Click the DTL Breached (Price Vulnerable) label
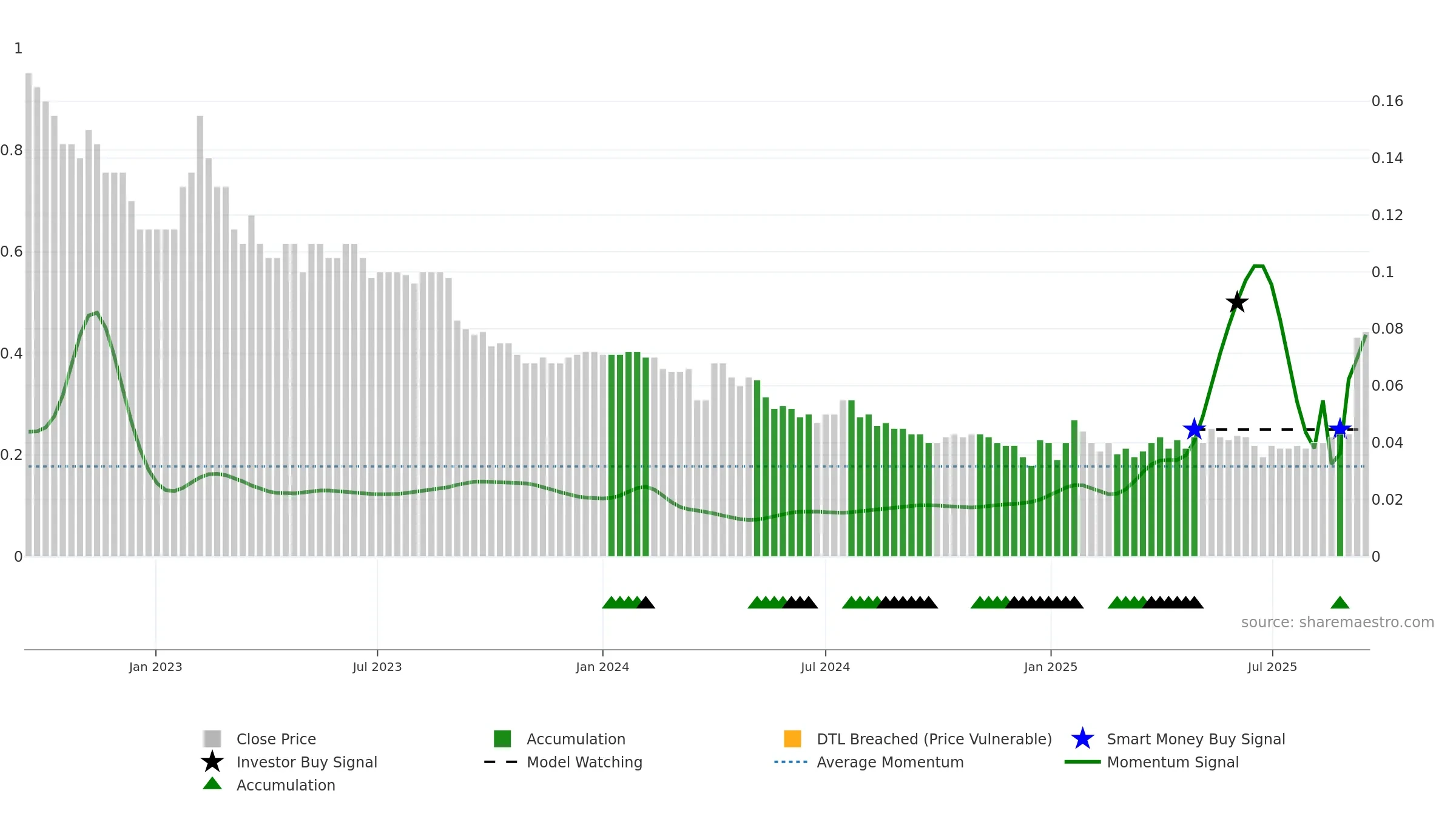Screen dimensions: 1456x819 (934, 739)
